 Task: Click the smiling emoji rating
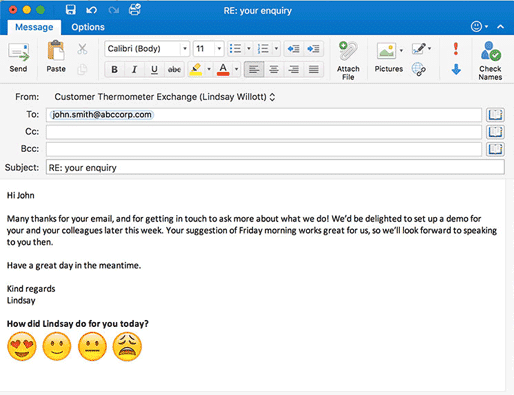tap(57, 346)
